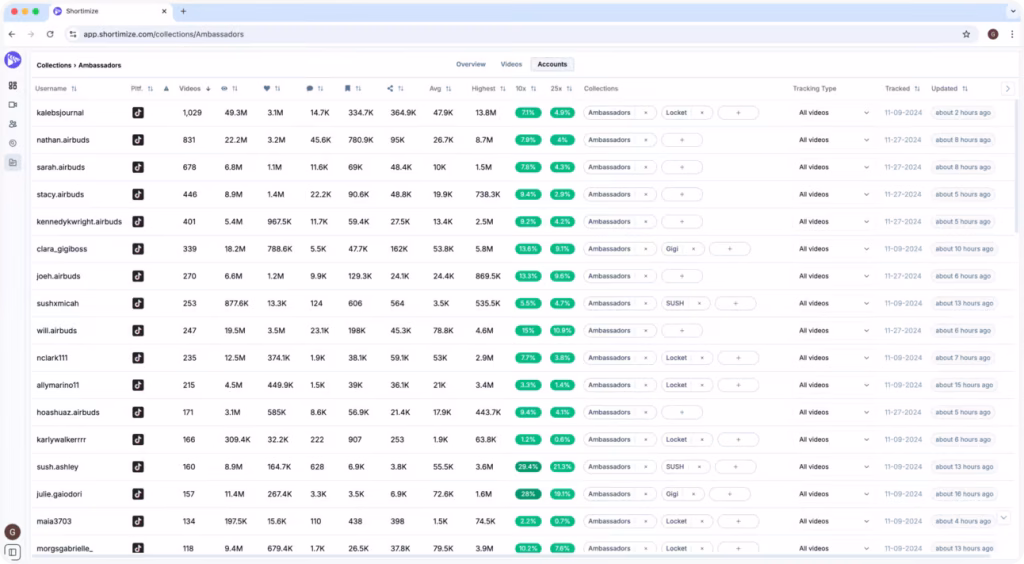Add a collection to sarah.airbuds with plus button

(x=682, y=167)
